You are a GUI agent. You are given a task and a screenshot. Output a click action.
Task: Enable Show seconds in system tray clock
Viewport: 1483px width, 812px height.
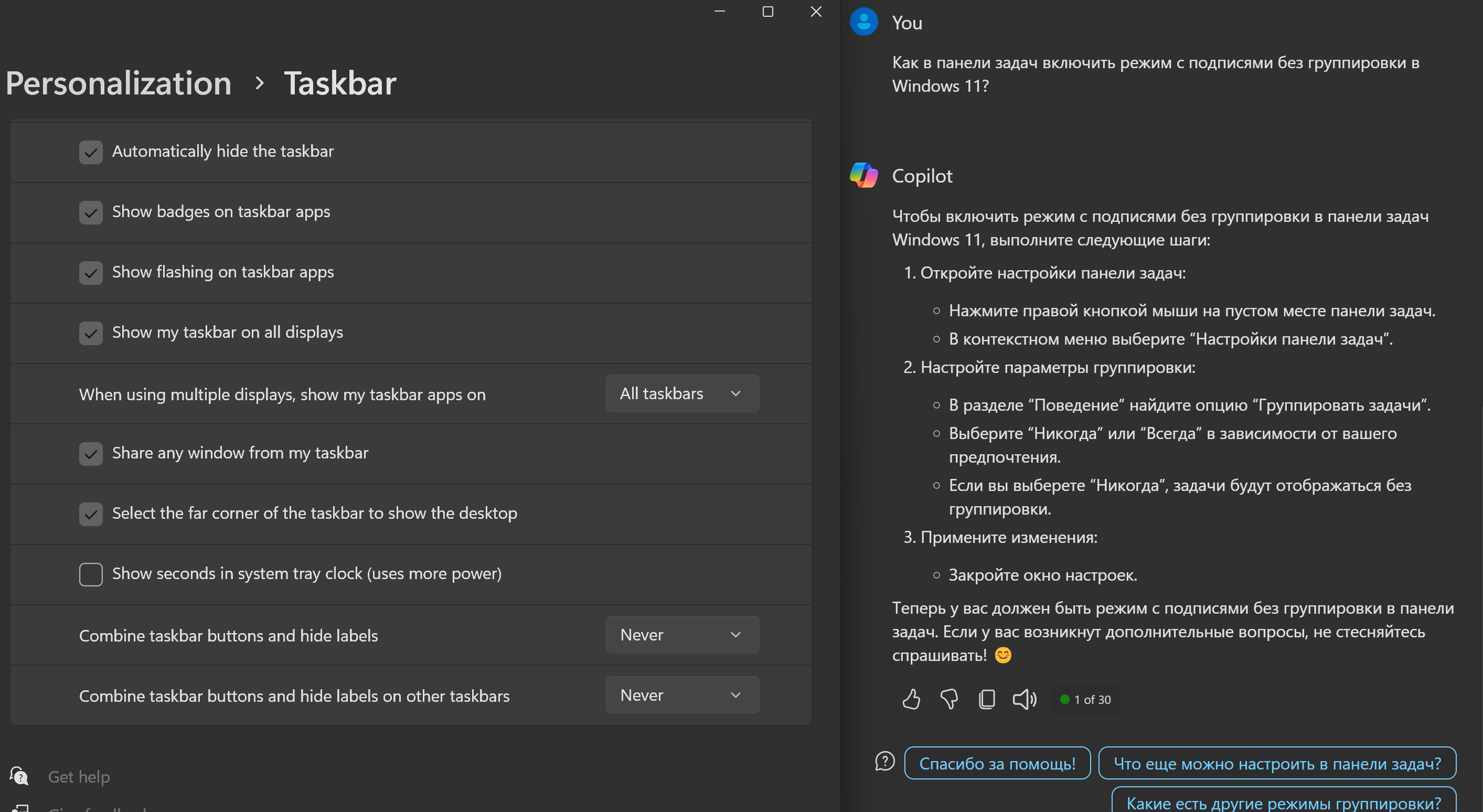click(91, 574)
